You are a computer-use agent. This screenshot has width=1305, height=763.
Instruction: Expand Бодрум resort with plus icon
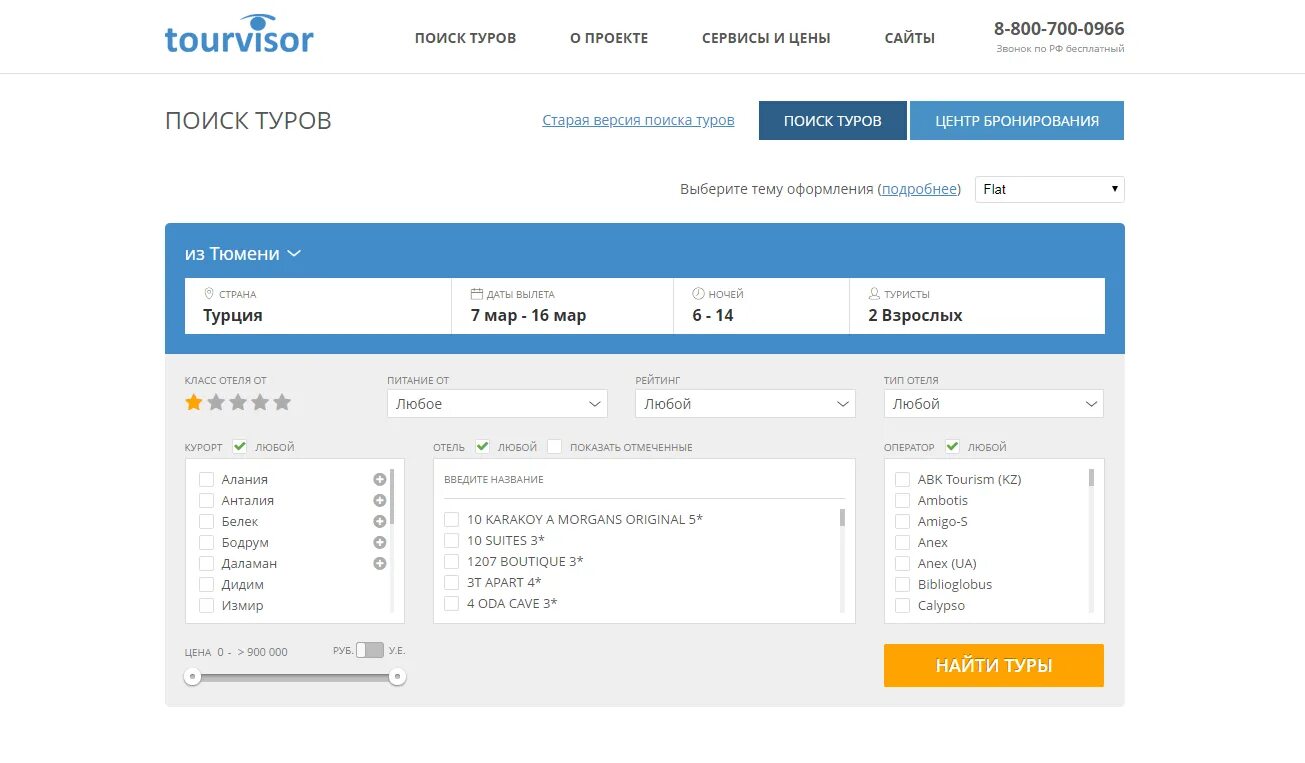coord(380,543)
